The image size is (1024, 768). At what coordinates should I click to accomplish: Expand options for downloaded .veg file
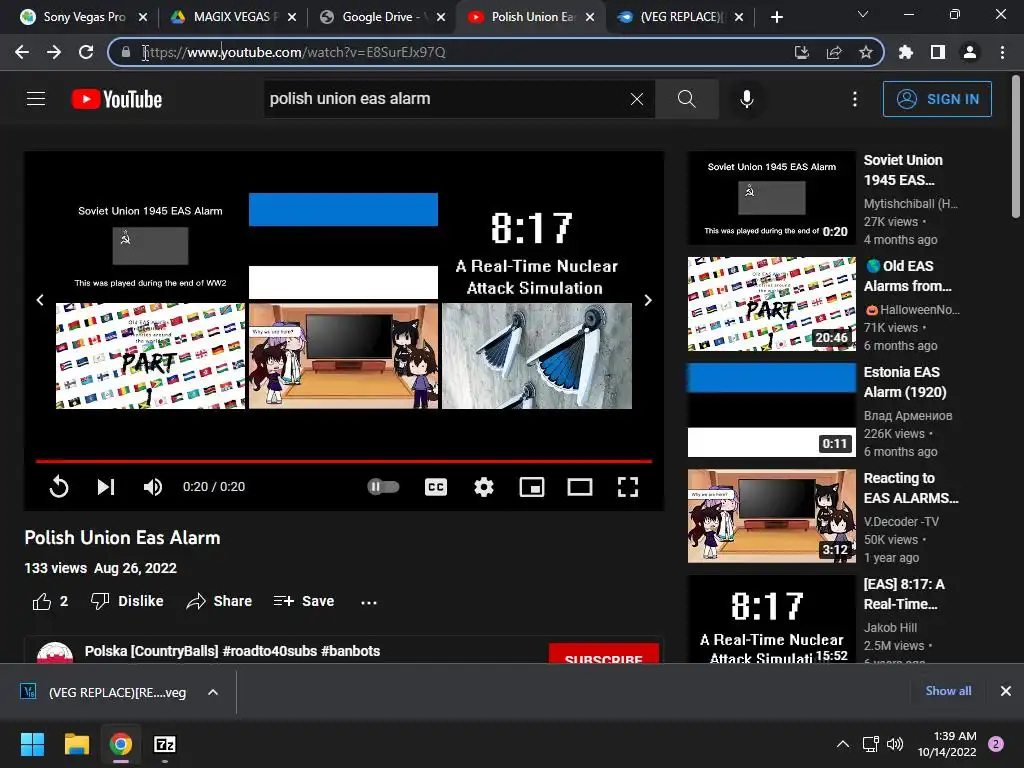point(213,692)
